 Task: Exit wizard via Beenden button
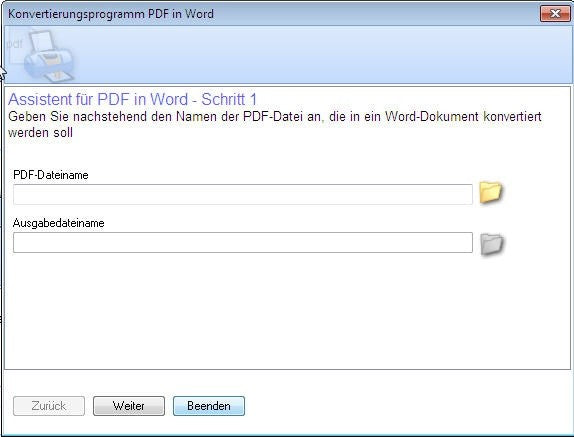[x=209, y=406]
